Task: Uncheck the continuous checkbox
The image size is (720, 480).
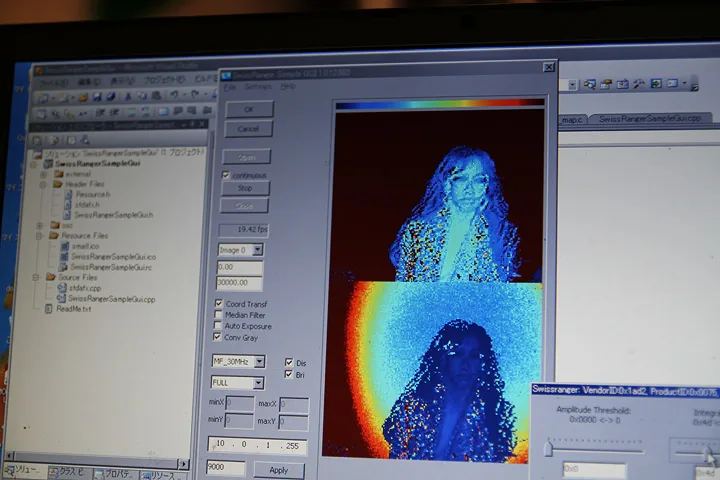Action: pos(226,175)
